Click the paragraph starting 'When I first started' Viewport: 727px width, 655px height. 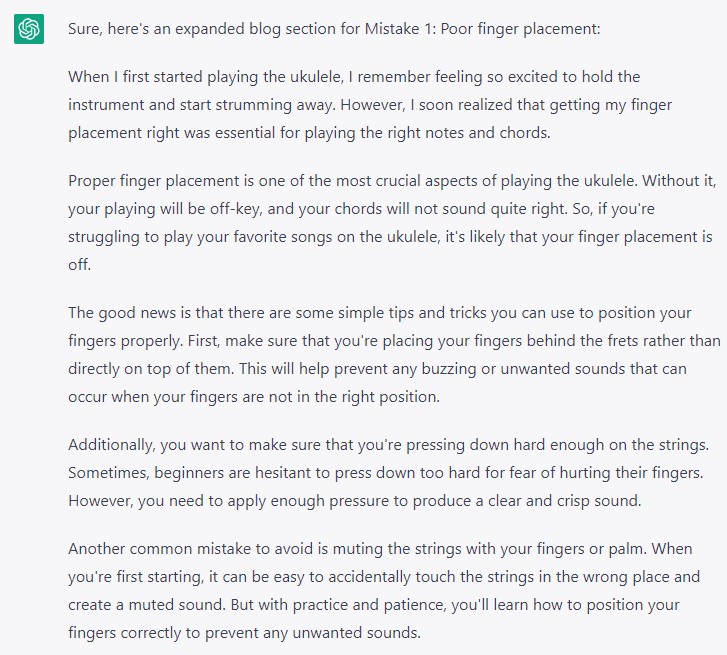pos(370,104)
